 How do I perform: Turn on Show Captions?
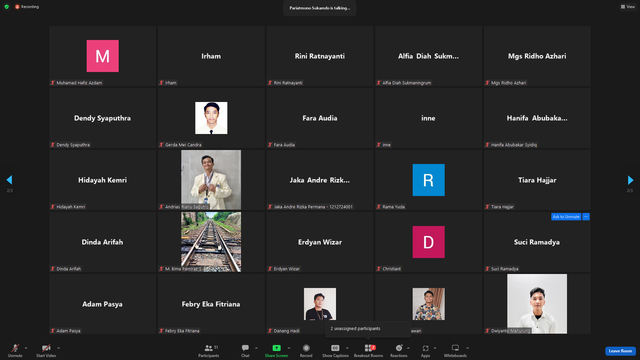coord(335,350)
